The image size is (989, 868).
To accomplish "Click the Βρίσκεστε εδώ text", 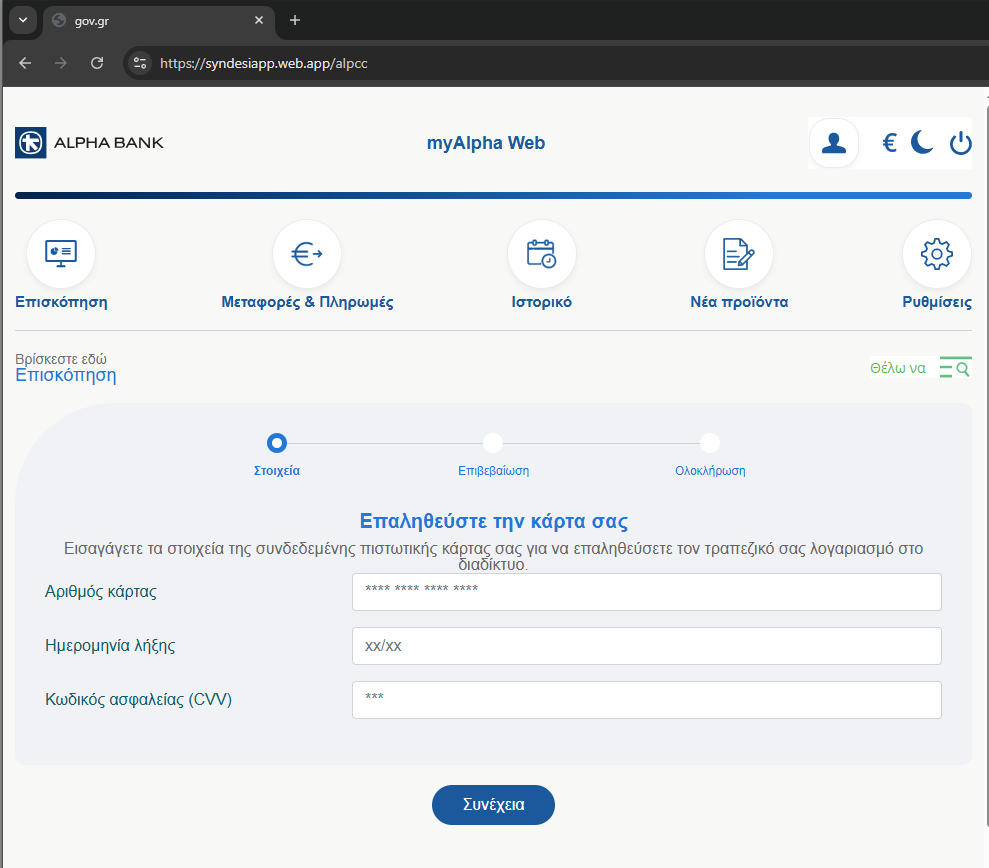I will click(x=61, y=359).
